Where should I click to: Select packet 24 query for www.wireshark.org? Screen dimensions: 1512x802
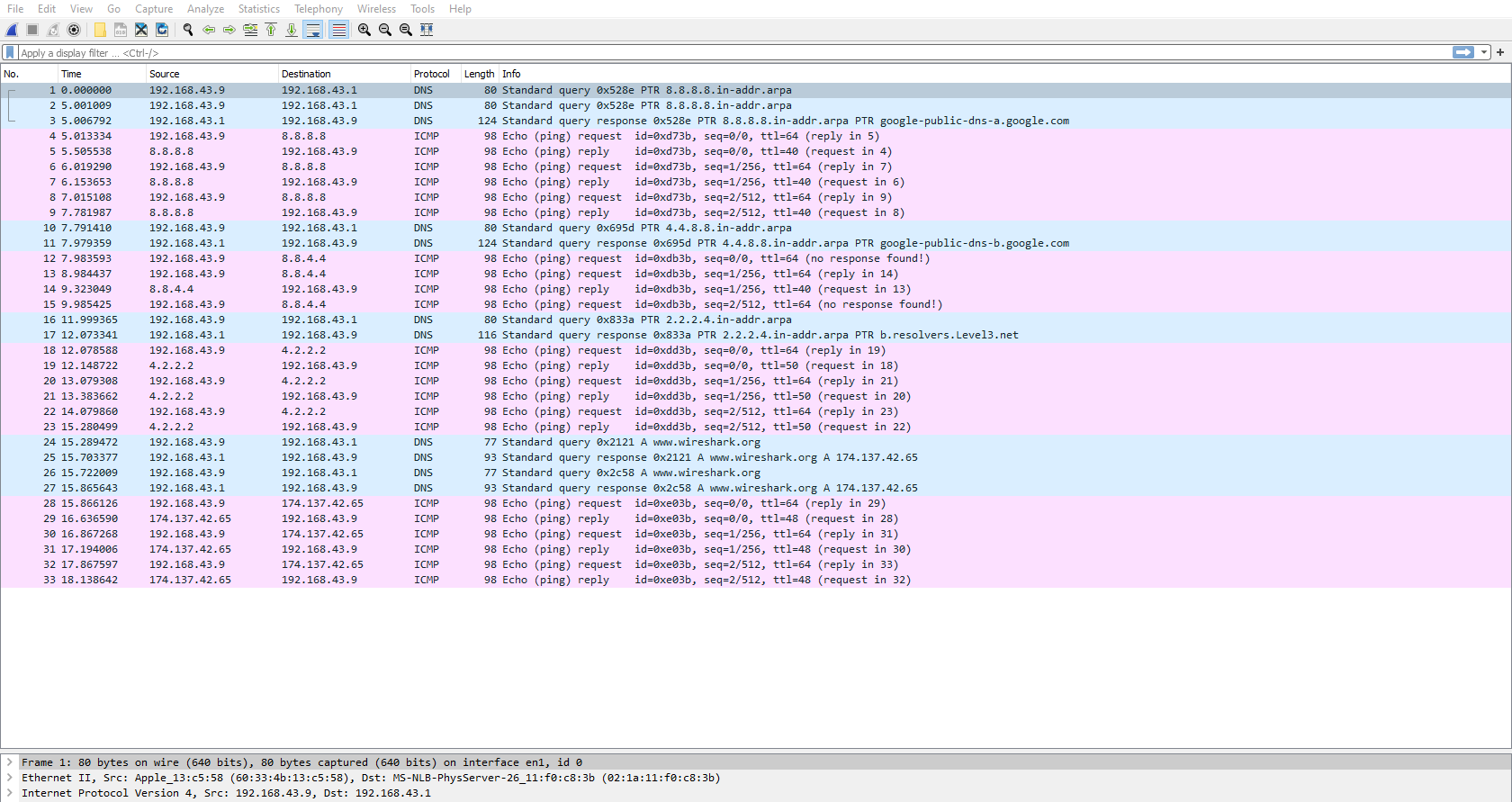pos(756,442)
